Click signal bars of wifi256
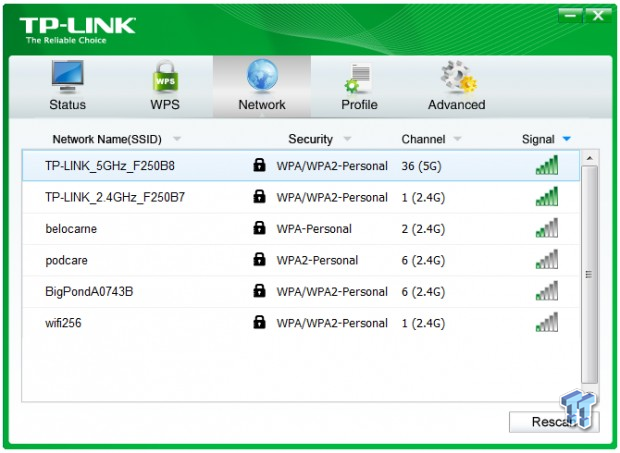The height and width of the screenshot is (453, 620). (547, 322)
